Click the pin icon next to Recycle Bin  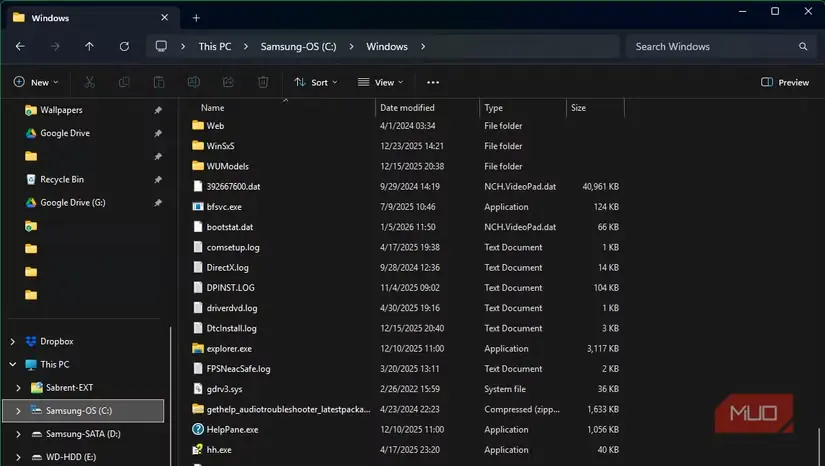(158, 179)
